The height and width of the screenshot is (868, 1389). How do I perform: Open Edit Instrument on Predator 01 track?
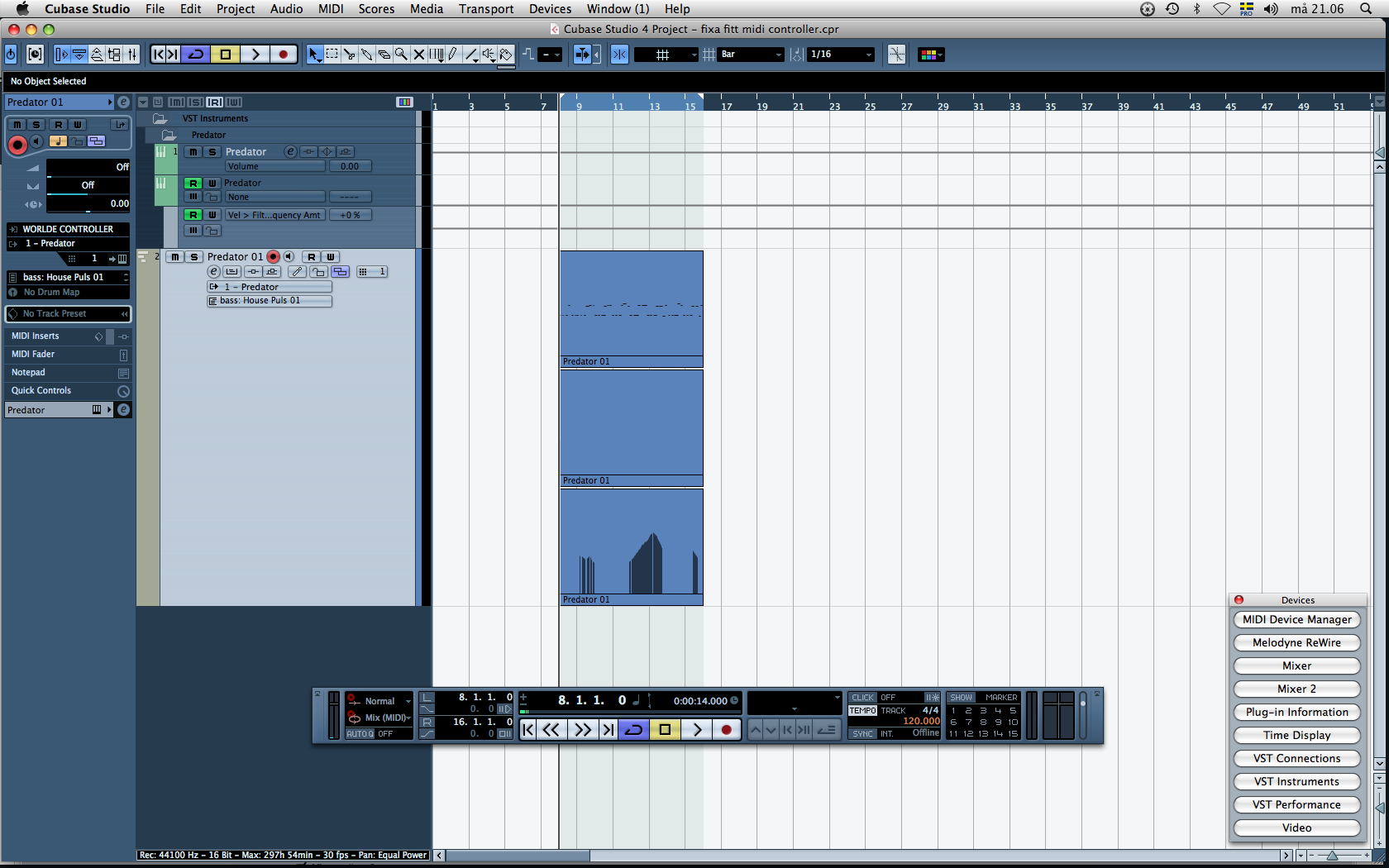click(213, 271)
